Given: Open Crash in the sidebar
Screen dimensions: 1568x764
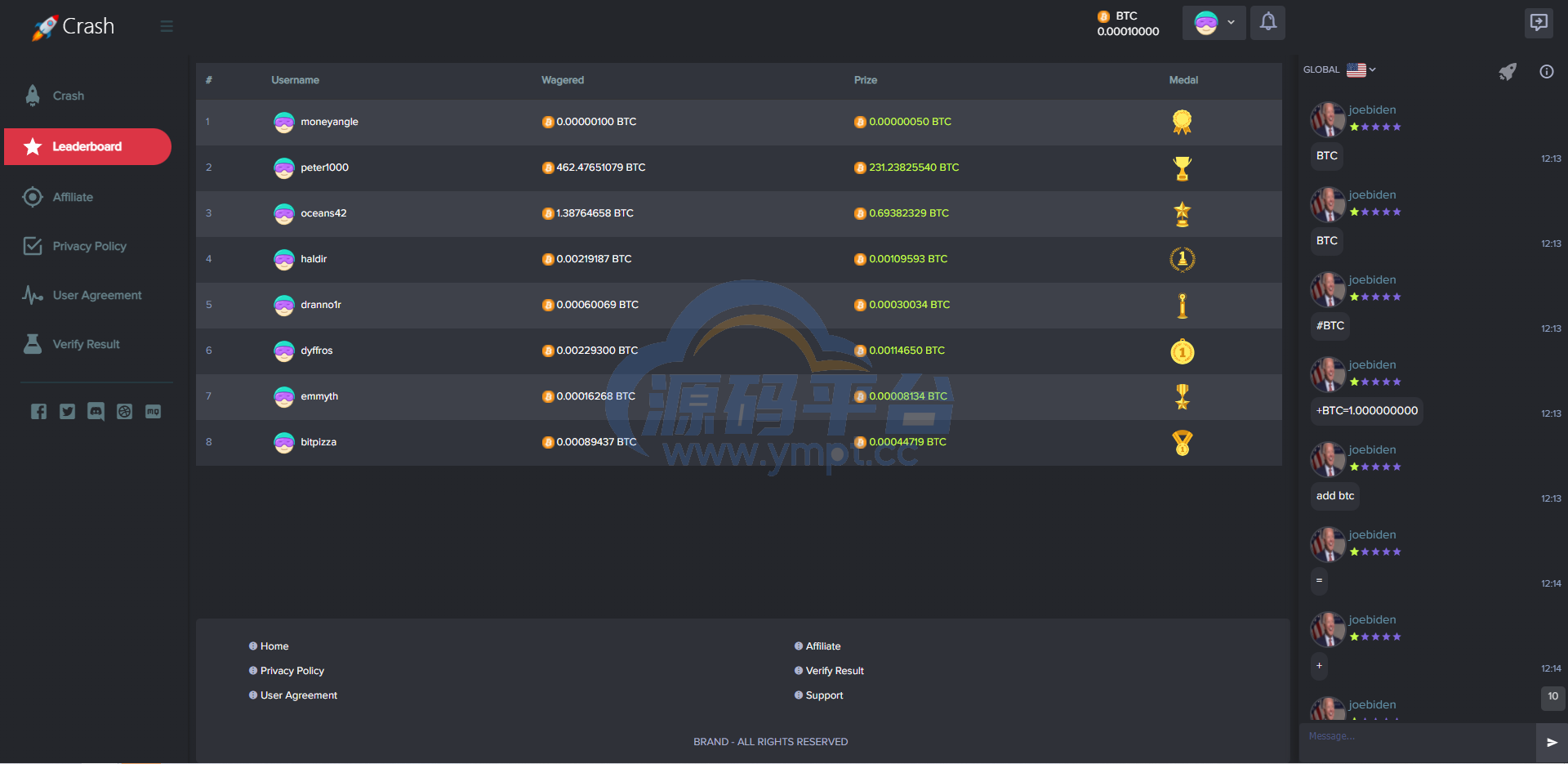Looking at the screenshot, I should [69, 96].
